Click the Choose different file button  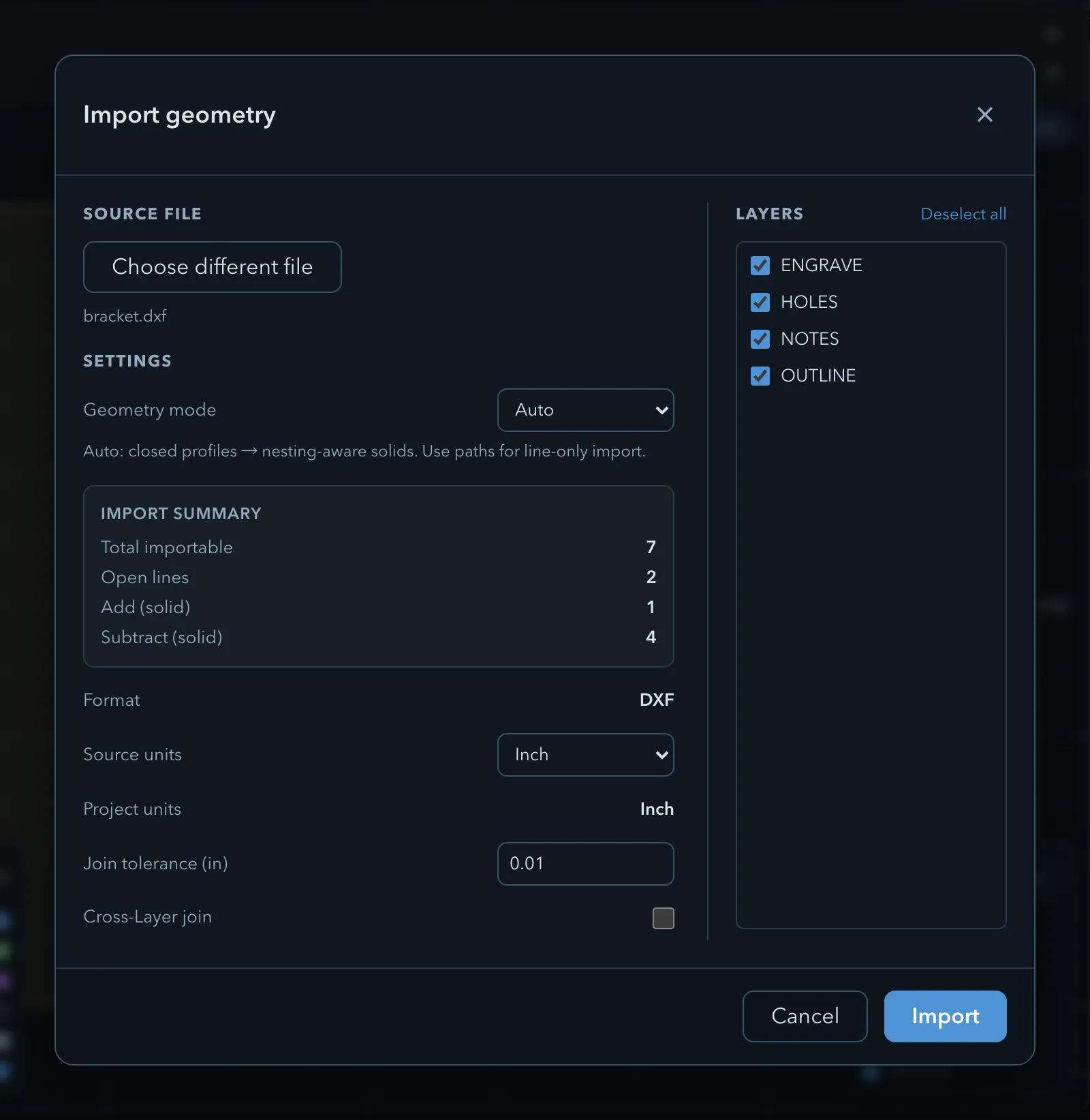pos(213,267)
